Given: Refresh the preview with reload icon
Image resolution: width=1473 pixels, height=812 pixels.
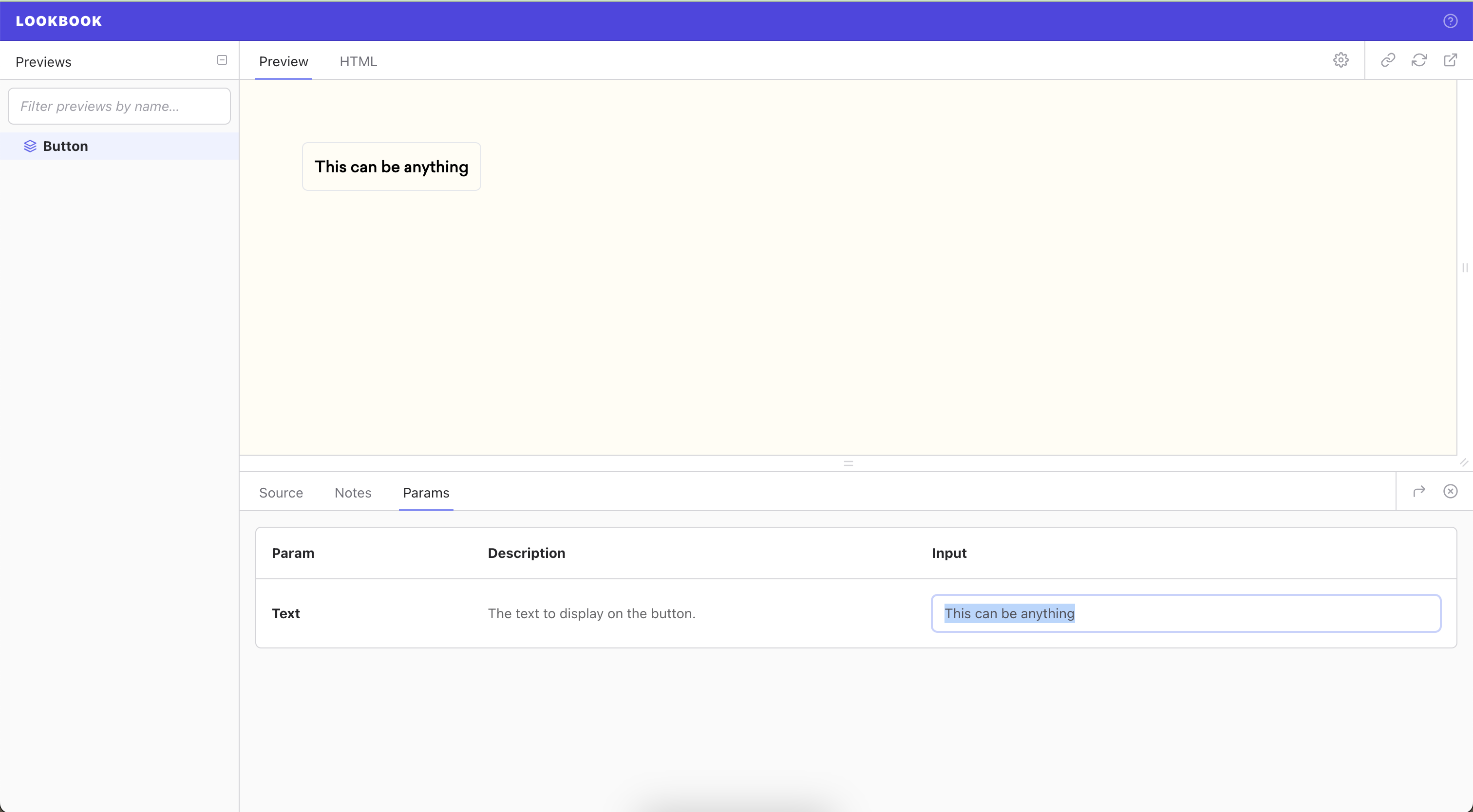Looking at the screenshot, I should 1418,60.
